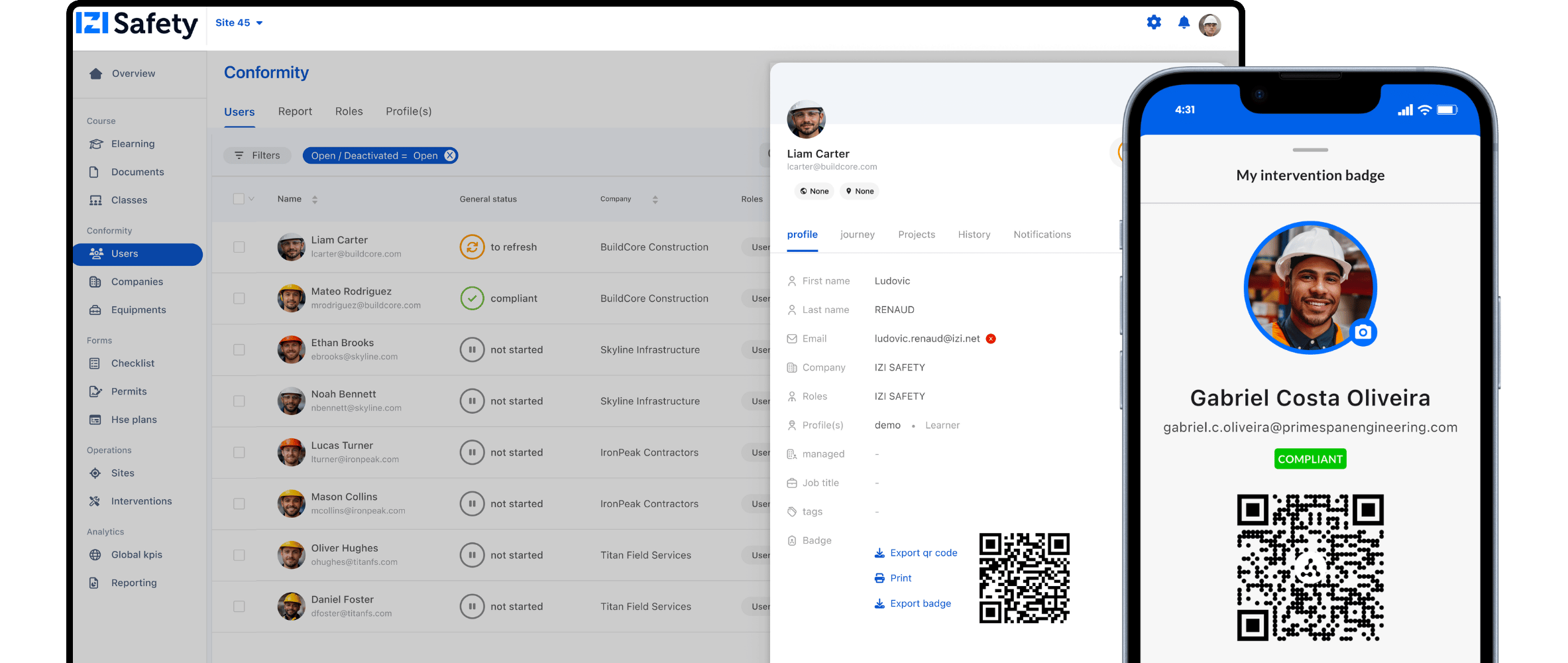
Task: Open the journey tab in profile panel
Action: click(x=857, y=235)
